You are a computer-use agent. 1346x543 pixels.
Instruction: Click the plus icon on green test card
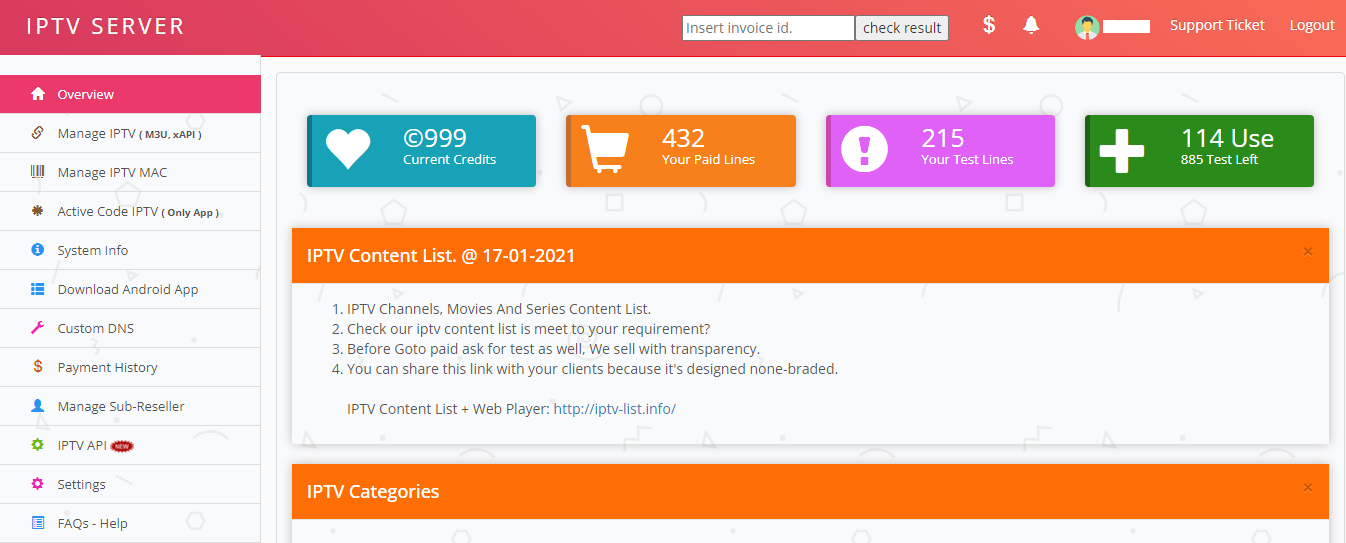[x=1122, y=151]
